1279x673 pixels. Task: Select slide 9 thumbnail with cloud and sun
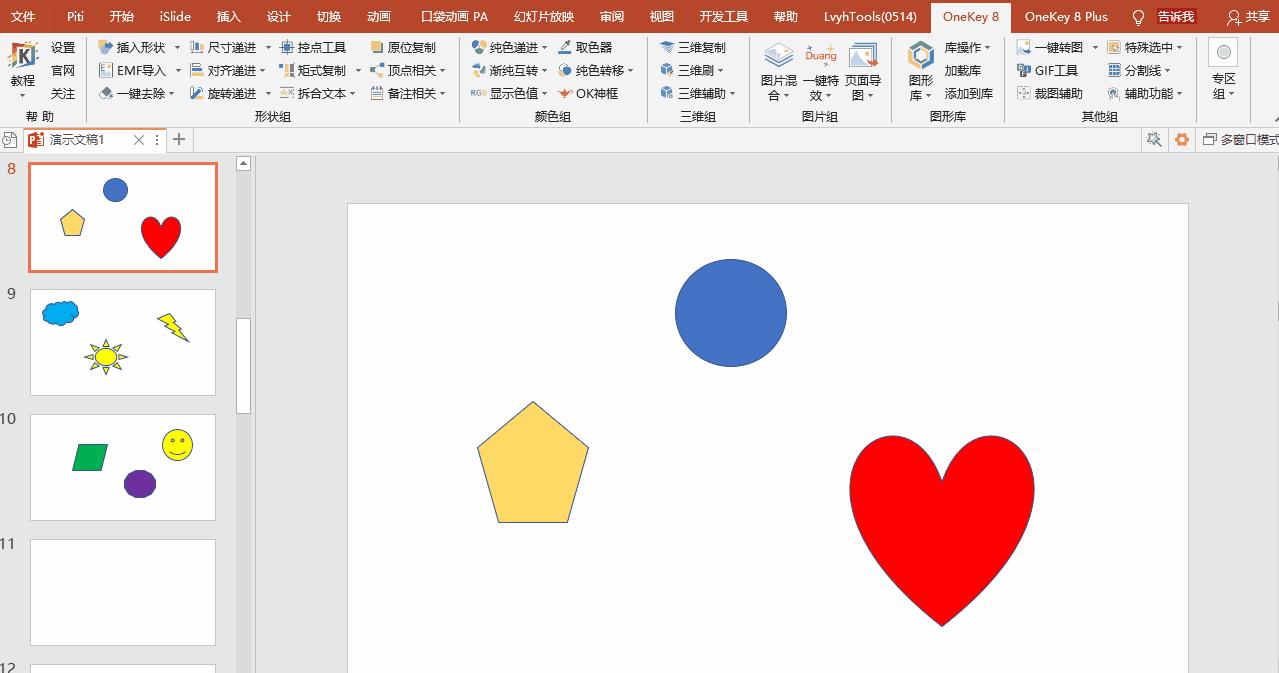123,342
